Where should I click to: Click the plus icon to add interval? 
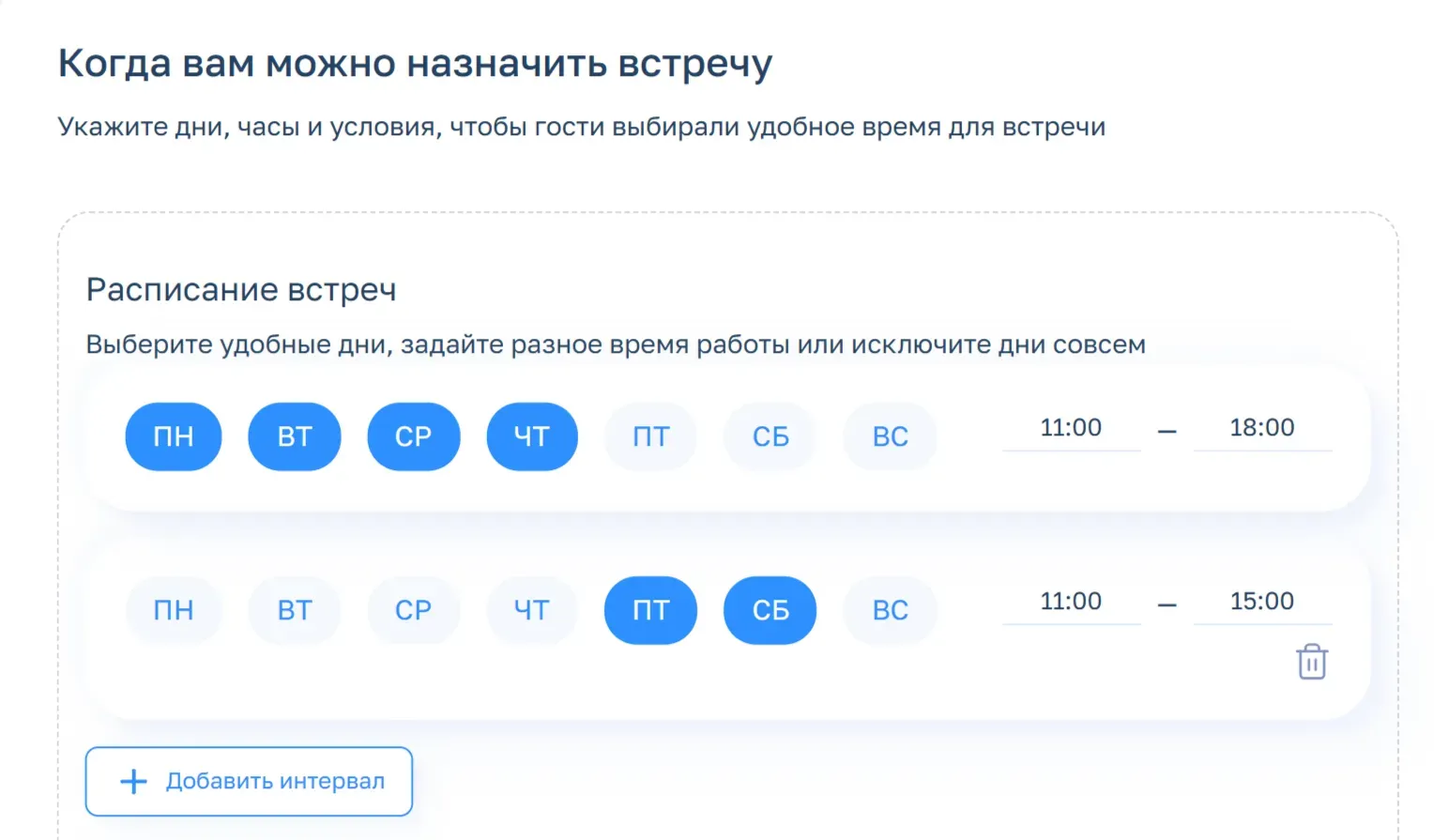click(134, 782)
